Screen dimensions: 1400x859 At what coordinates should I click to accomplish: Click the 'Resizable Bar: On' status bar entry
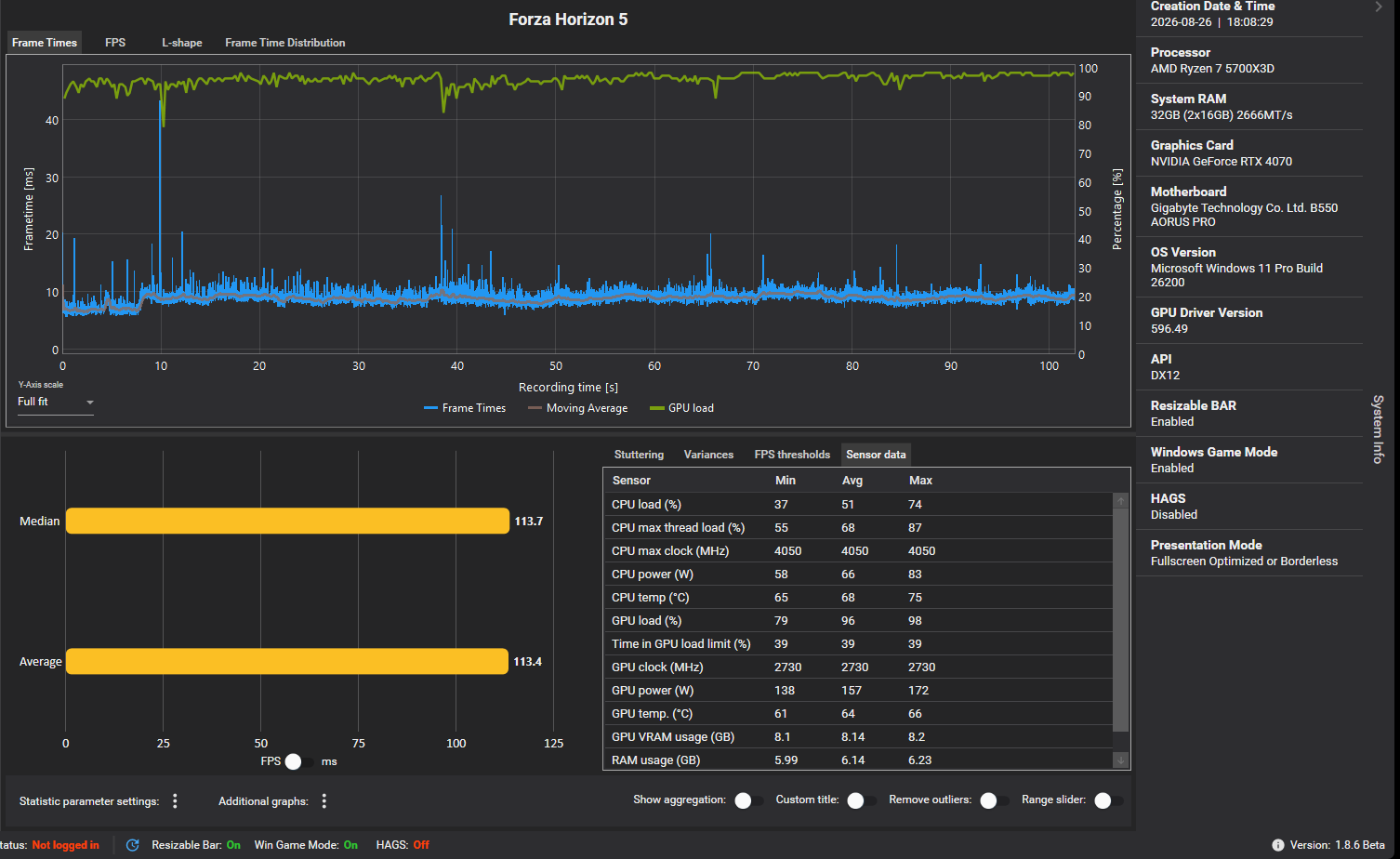[196, 845]
